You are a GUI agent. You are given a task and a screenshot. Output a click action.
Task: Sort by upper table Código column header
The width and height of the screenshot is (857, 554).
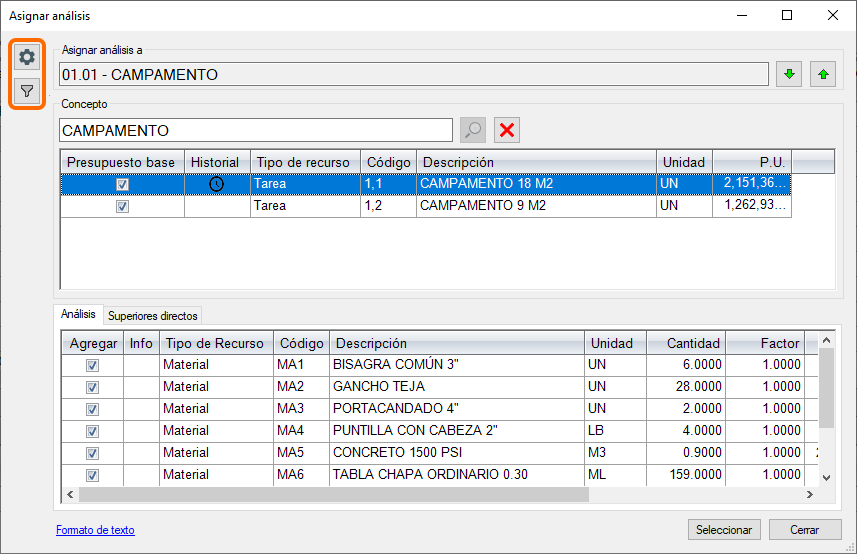tap(388, 162)
